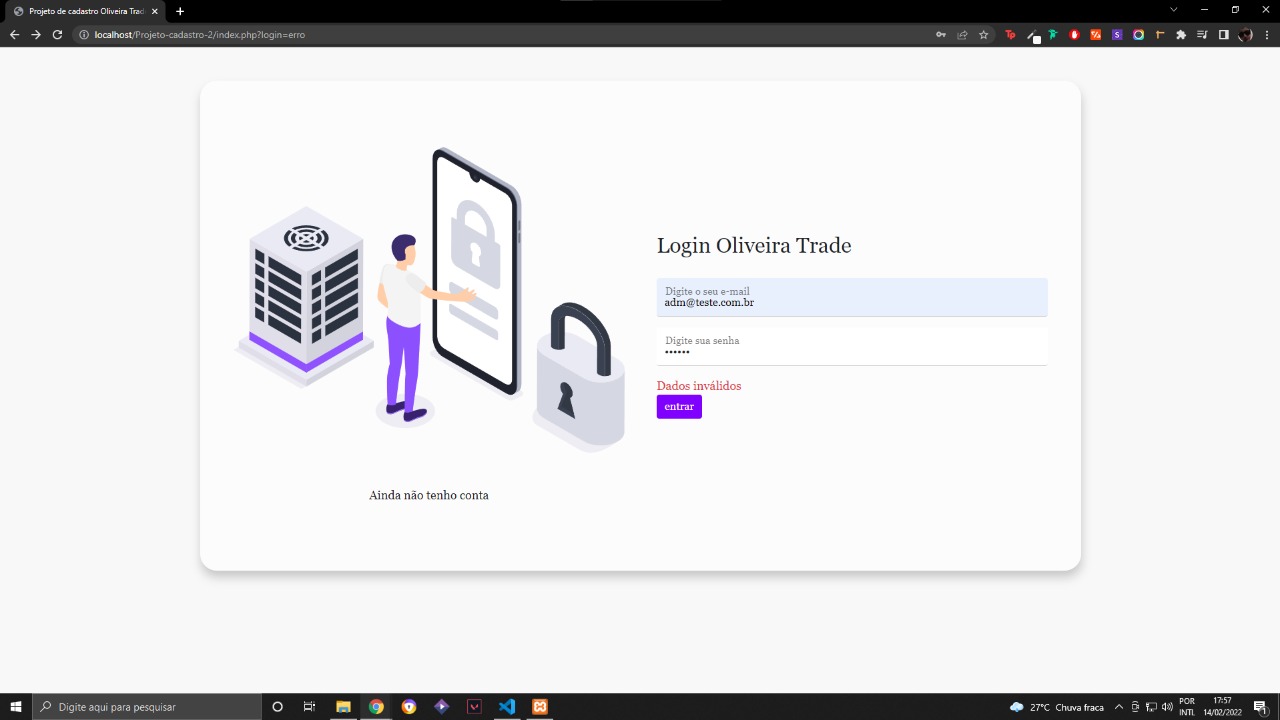
Task: Open the saved passwords key icon
Action: click(941, 34)
